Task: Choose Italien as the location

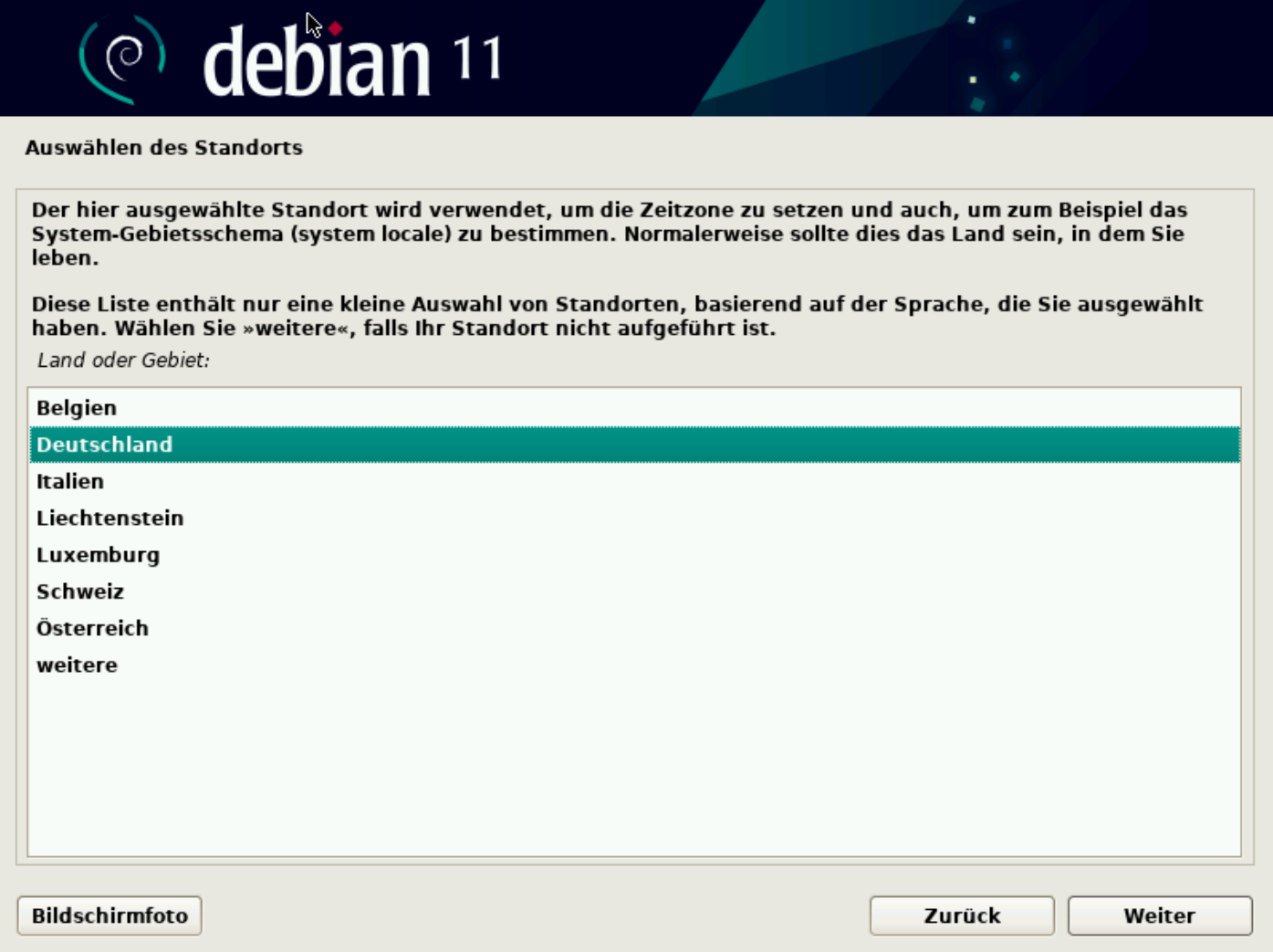Action: (634, 481)
